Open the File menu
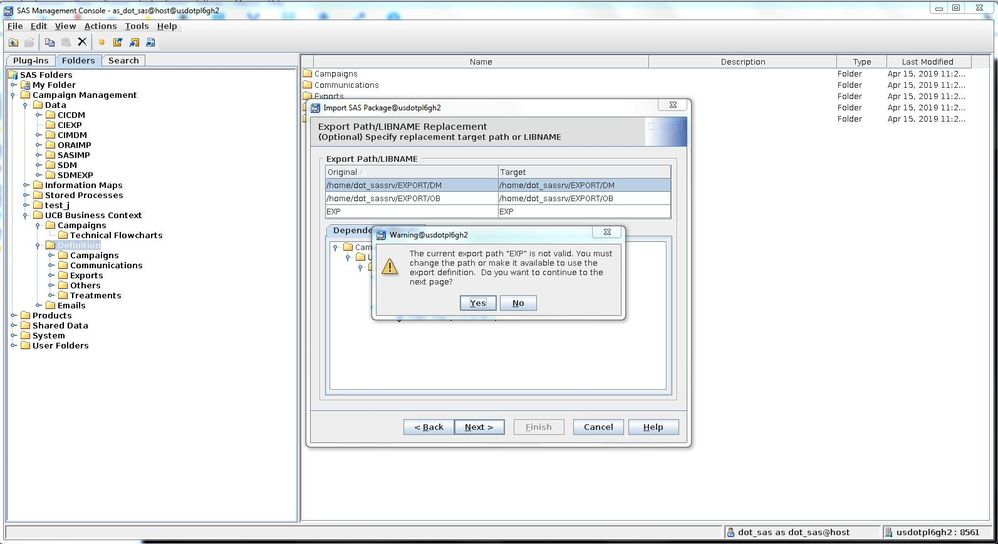 pyautogui.click(x=15, y=26)
